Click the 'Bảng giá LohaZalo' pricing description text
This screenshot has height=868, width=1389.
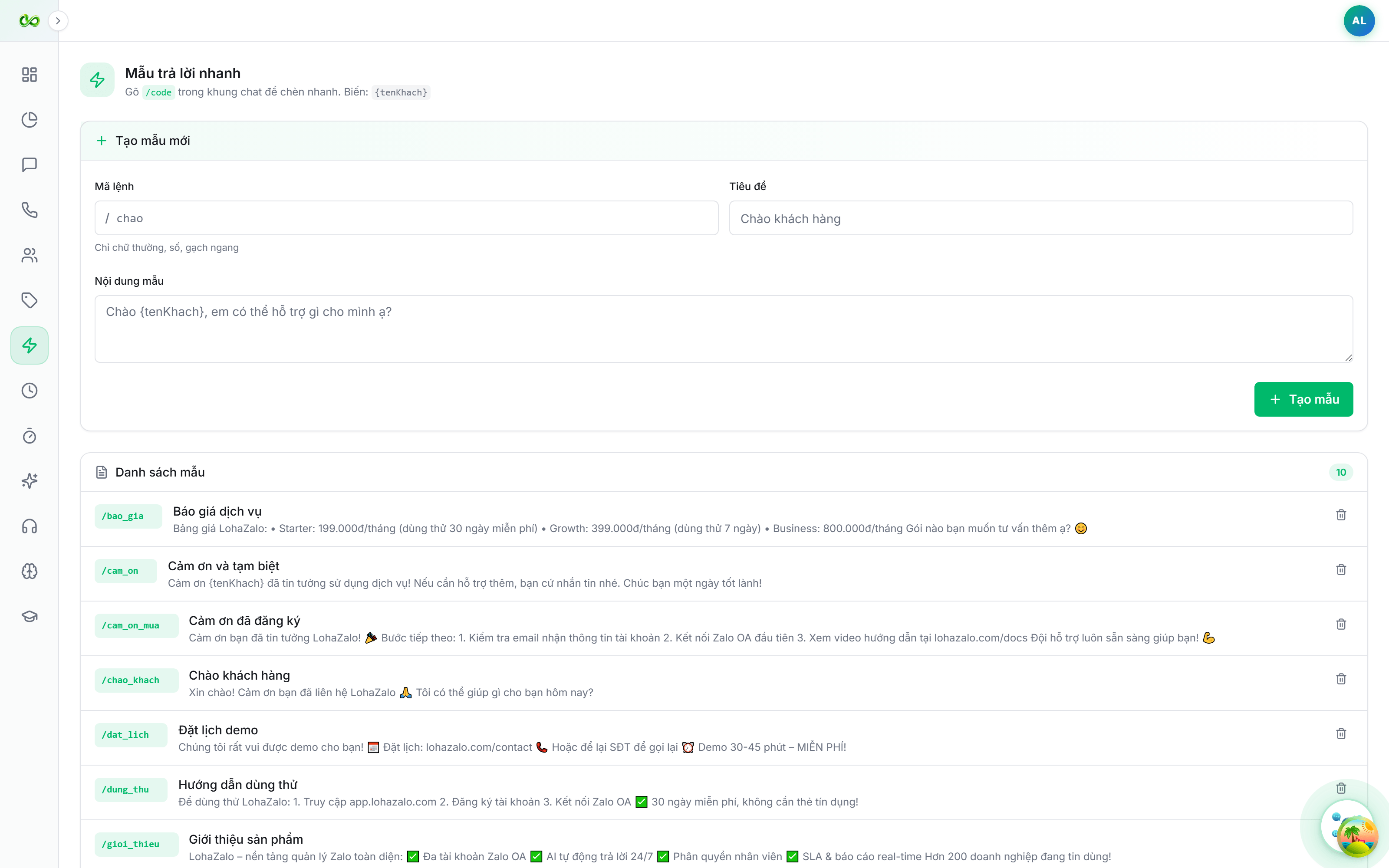pos(630,529)
